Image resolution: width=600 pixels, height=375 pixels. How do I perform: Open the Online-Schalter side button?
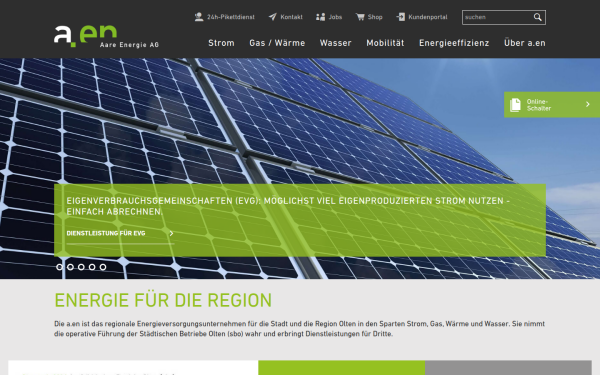[552, 104]
